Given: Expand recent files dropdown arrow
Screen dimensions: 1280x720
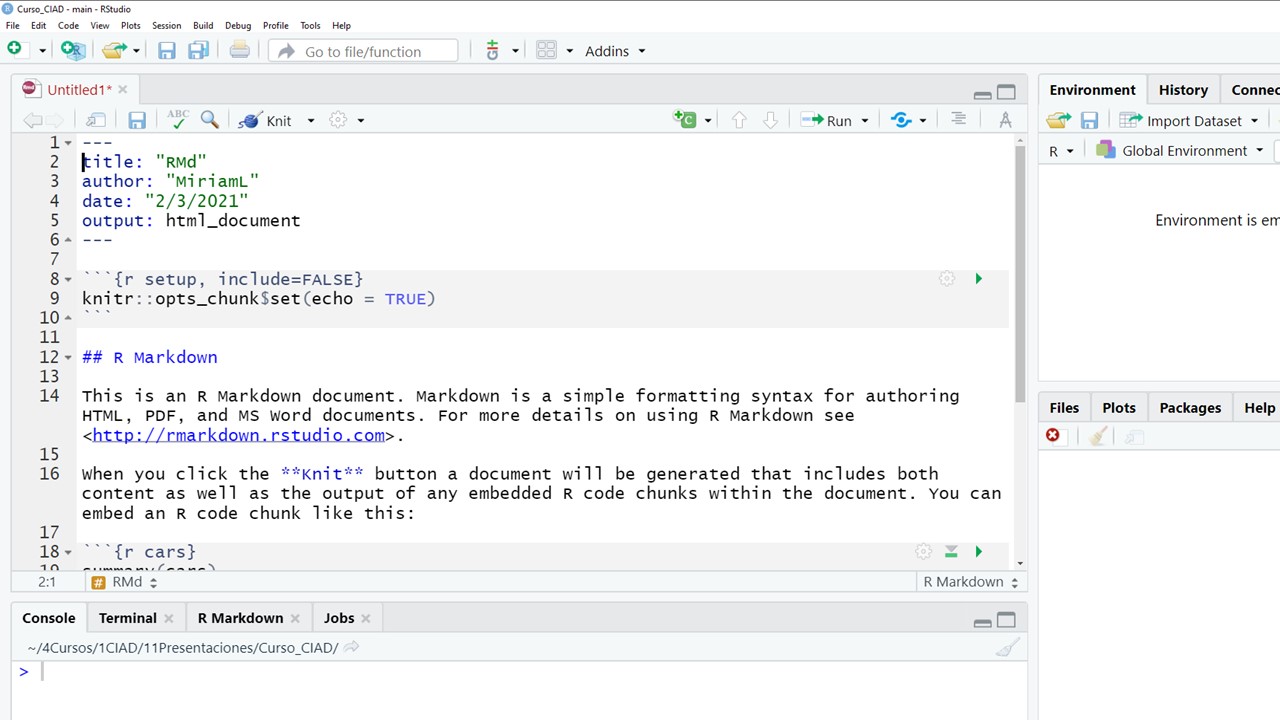Looking at the screenshot, I should tap(136, 51).
